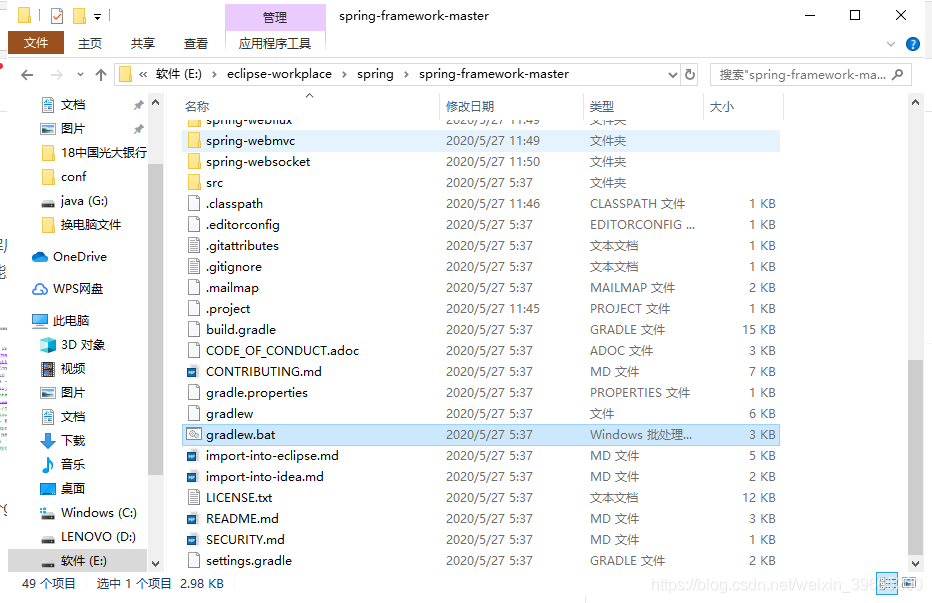Click the blue Help question mark icon
932x603 pixels.
pos(912,44)
